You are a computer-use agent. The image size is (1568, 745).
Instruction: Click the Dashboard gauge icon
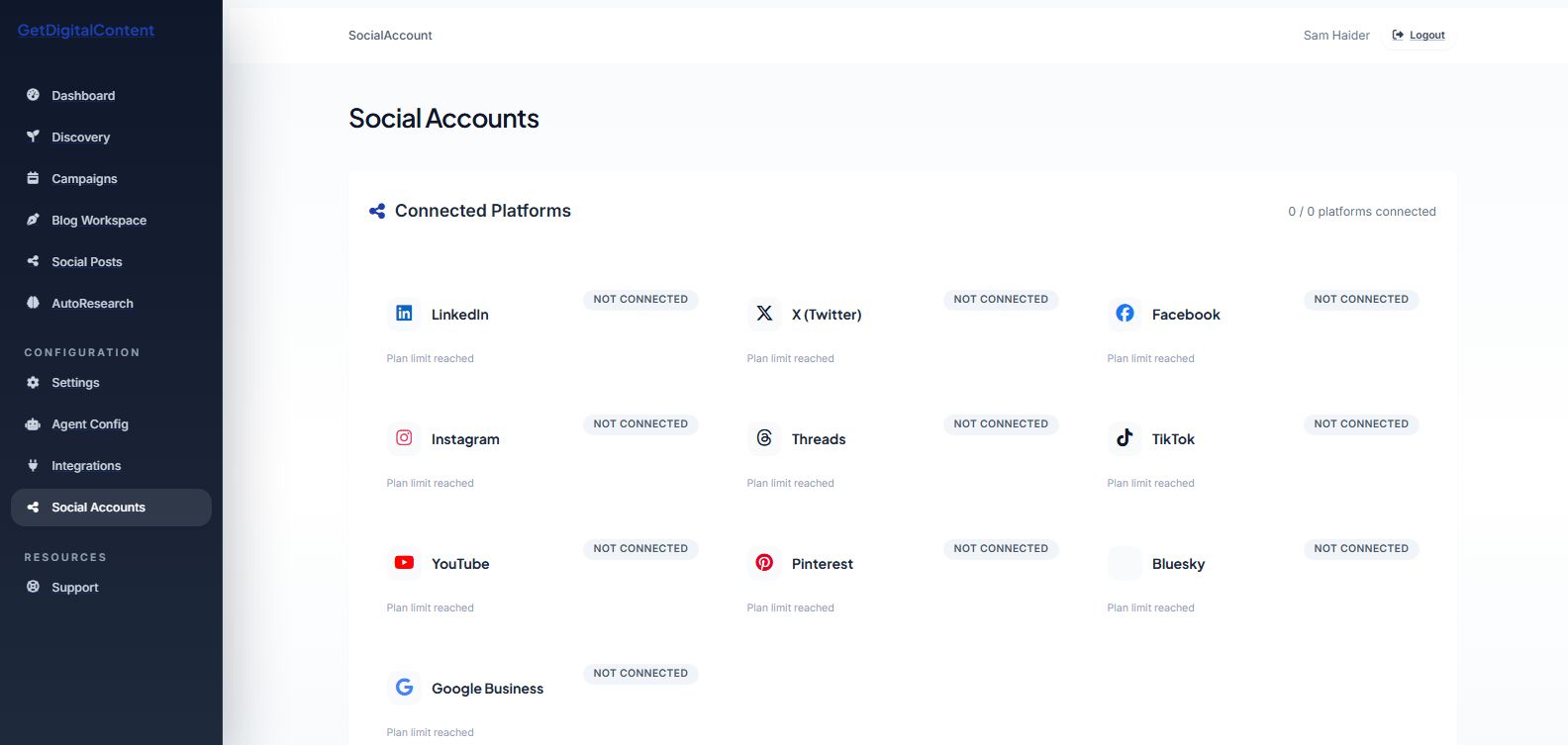33,95
